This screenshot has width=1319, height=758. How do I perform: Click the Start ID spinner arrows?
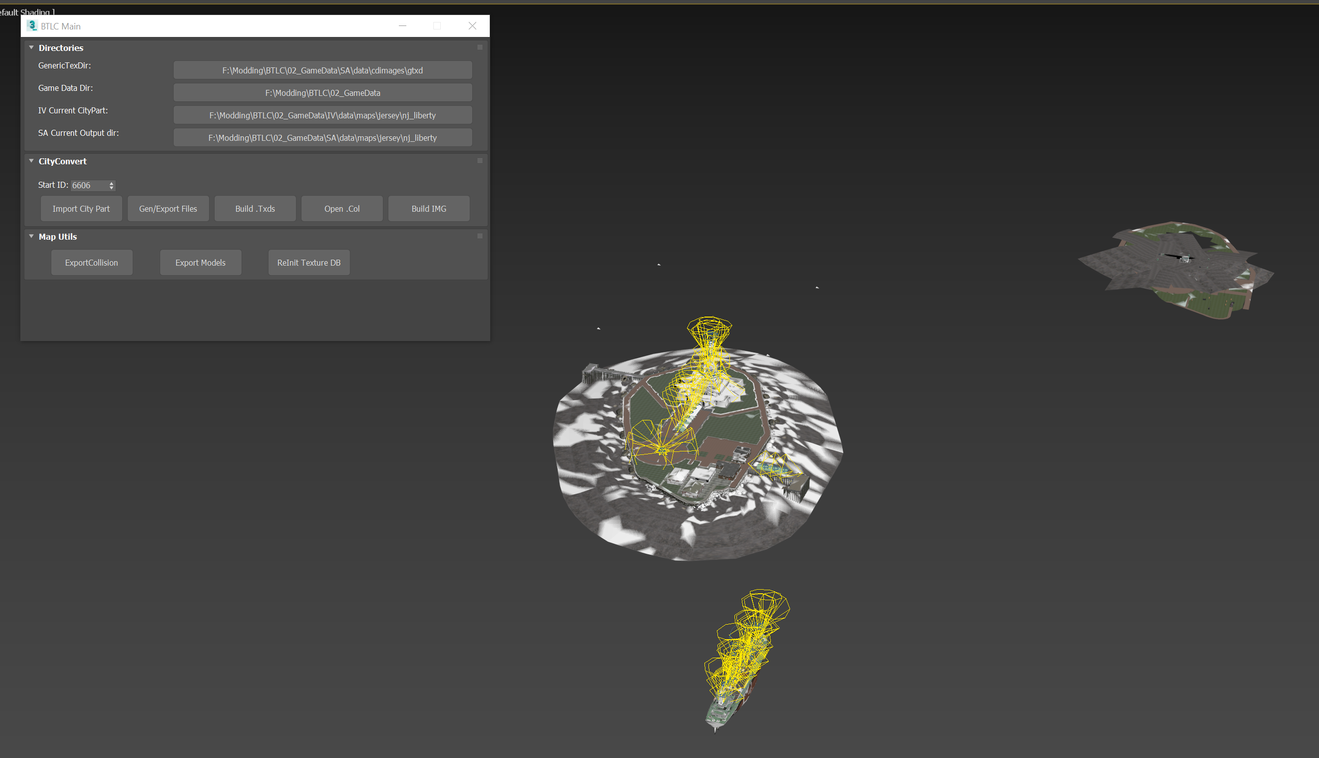[111, 185]
